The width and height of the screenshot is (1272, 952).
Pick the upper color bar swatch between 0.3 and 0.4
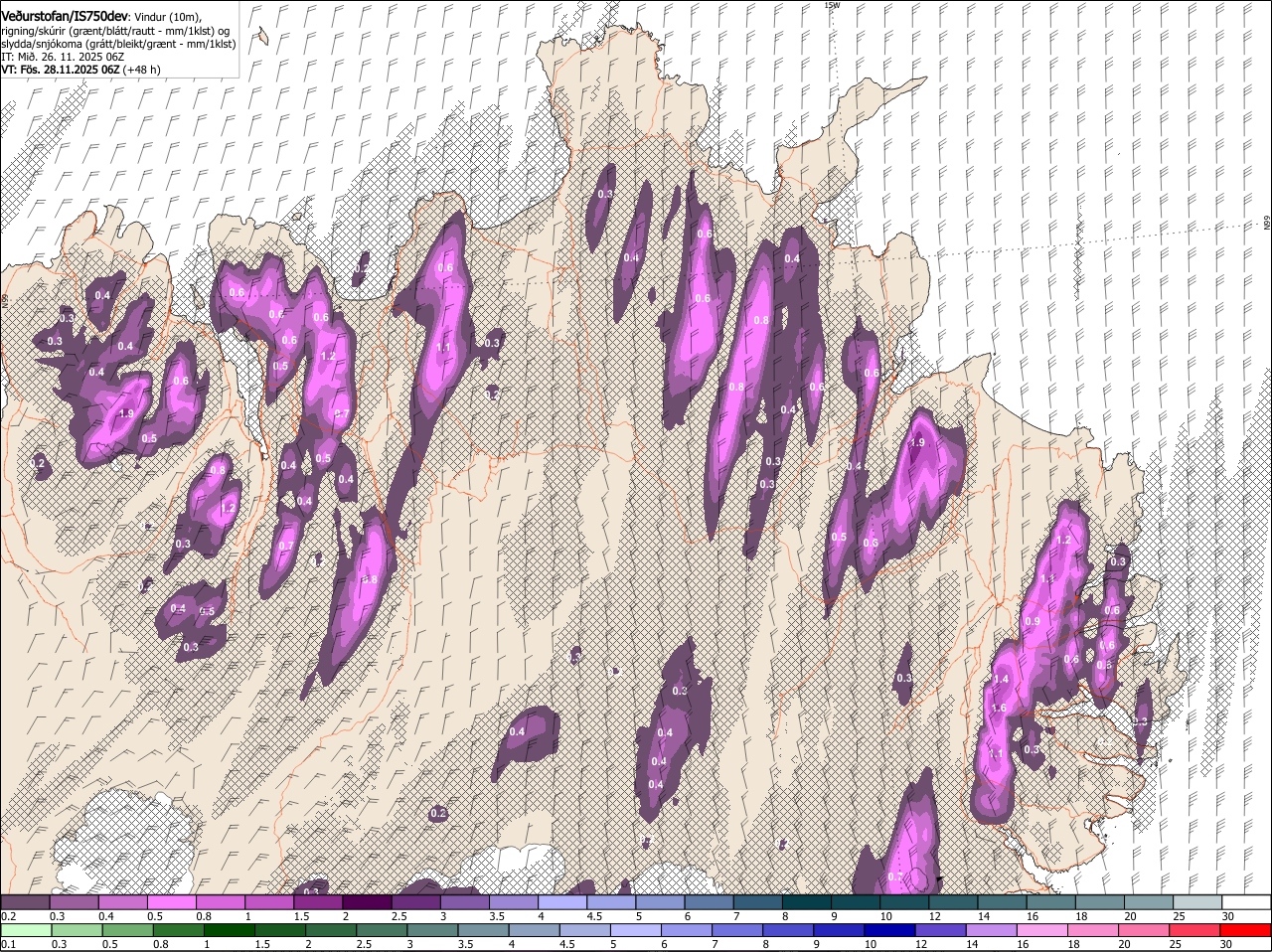74,901
